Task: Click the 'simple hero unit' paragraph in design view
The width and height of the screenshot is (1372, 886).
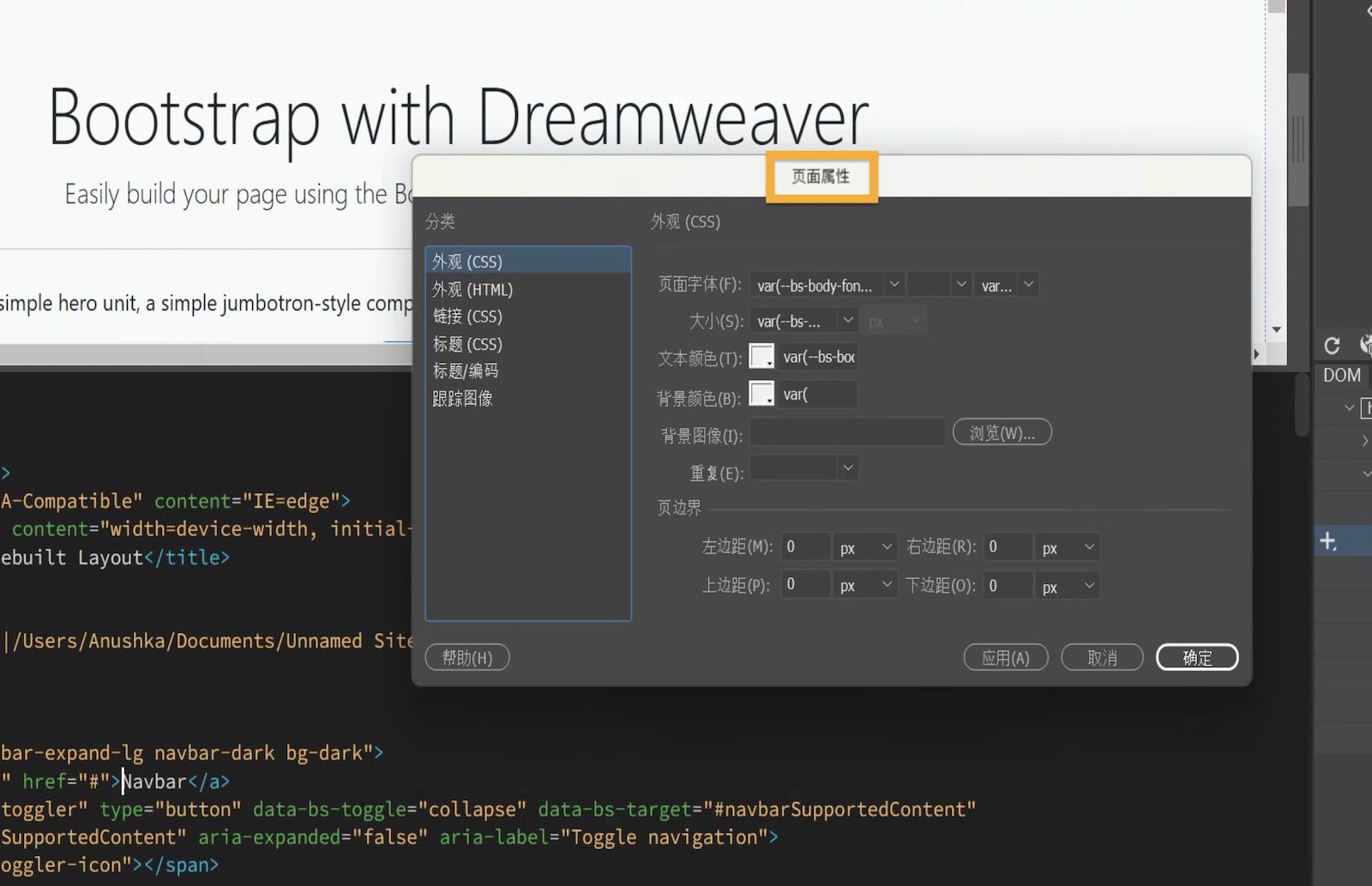Action: pos(206,304)
